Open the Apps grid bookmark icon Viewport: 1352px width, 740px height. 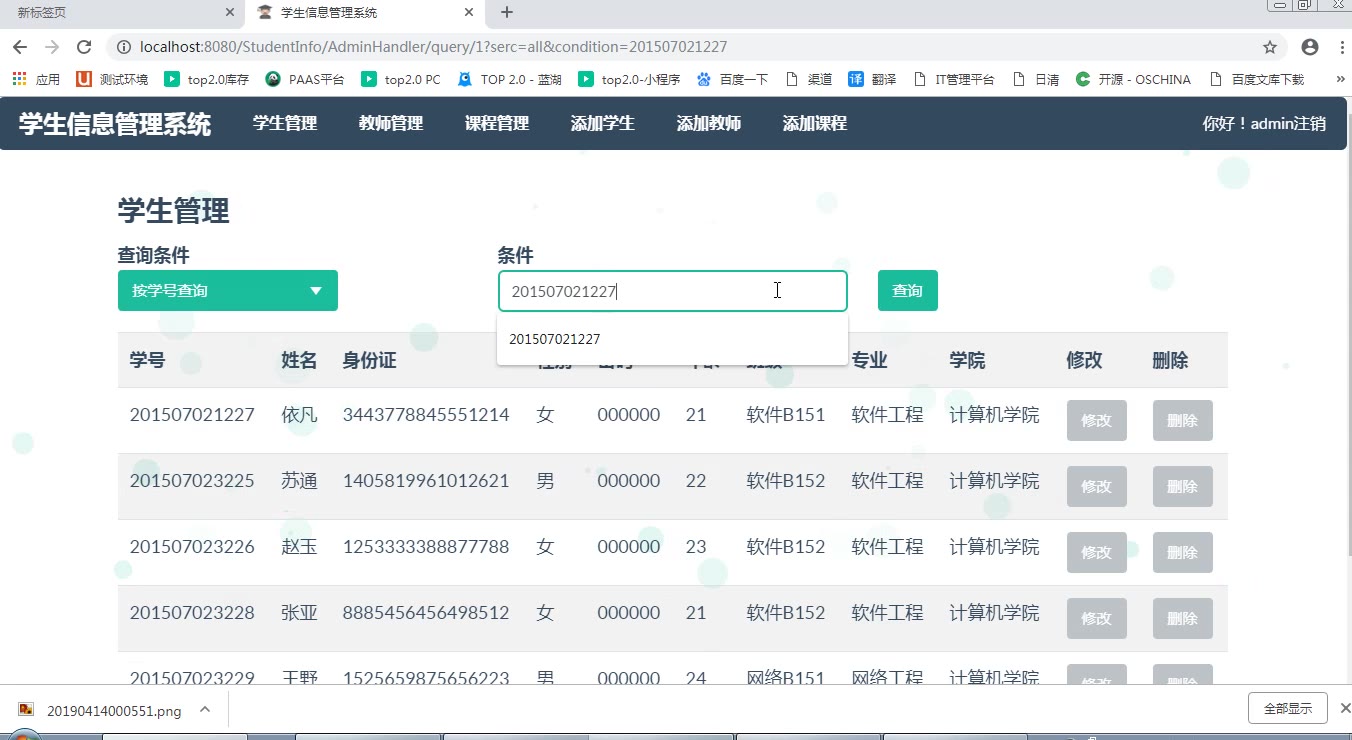pos(19,79)
